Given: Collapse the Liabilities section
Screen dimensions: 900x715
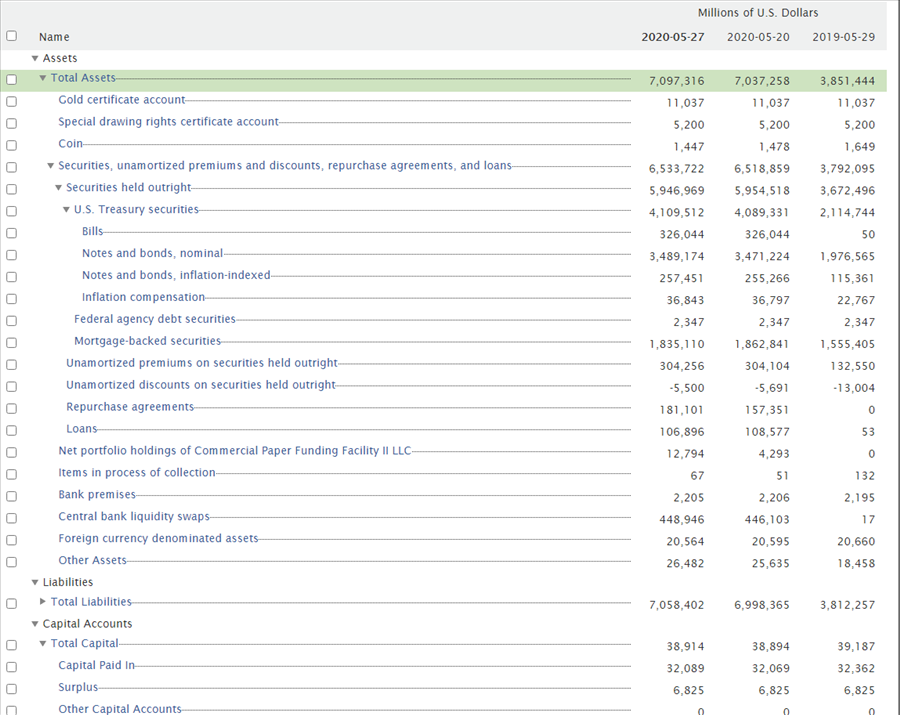Looking at the screenshot, I should pyautogui.click(x=35, y=582).
